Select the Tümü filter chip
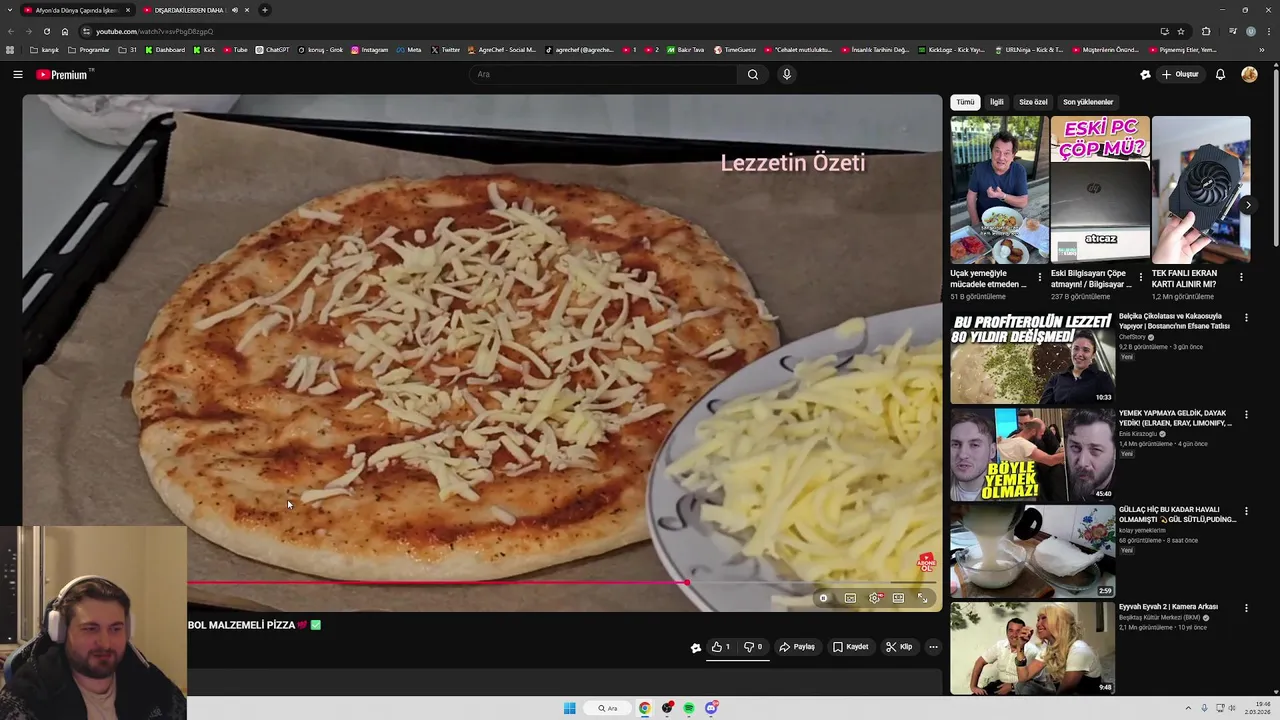The height and width of the screenshot is (720, 1280). tap(965, 102)
